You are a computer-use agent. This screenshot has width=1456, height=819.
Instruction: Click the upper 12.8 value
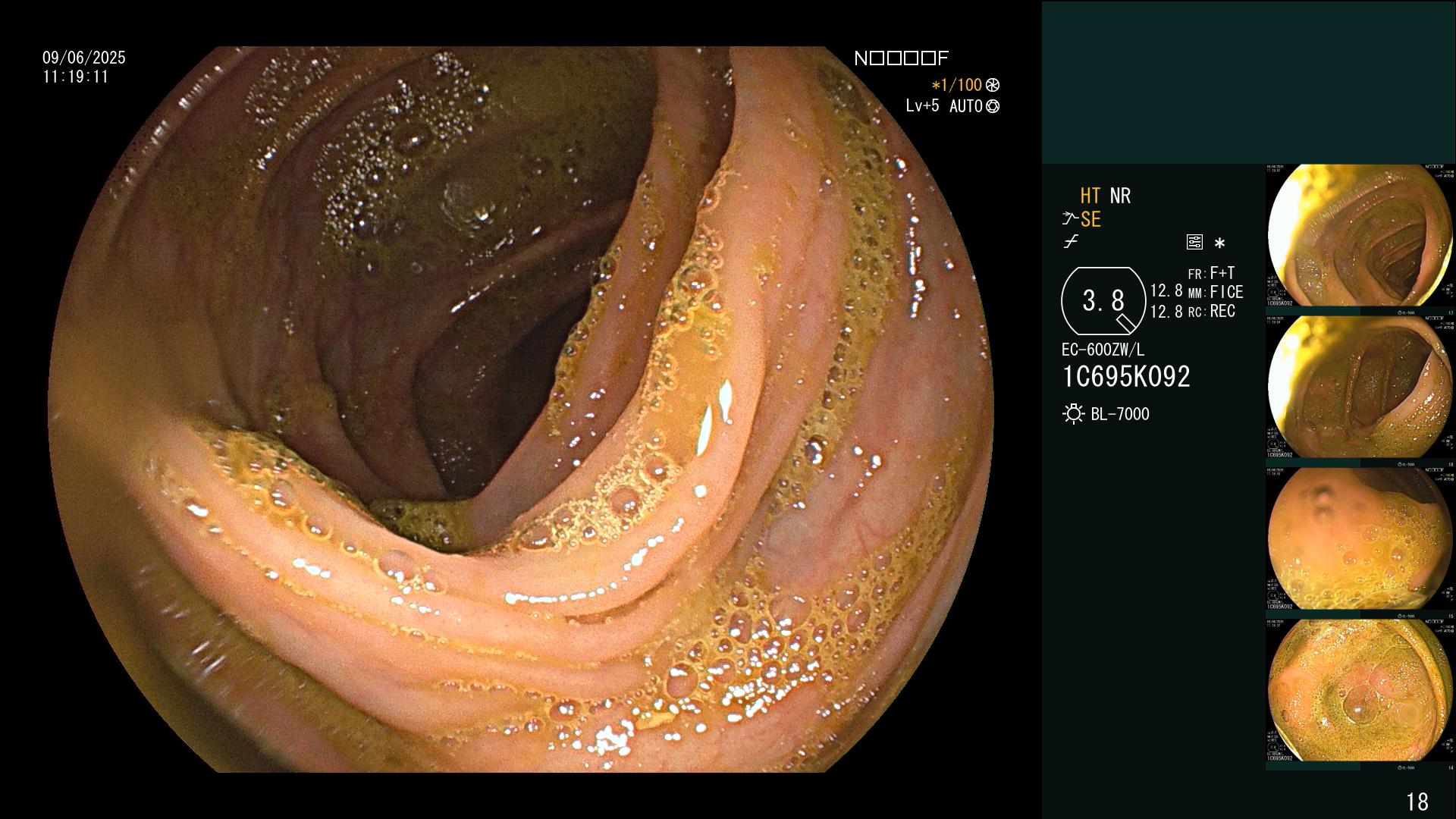(1166, 291)
